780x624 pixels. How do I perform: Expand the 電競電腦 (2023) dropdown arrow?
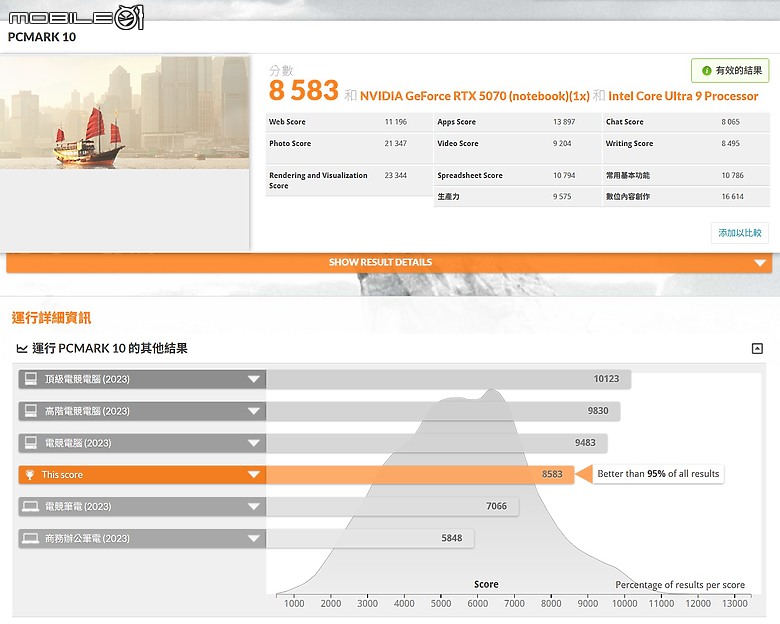[x=254, y=443]
